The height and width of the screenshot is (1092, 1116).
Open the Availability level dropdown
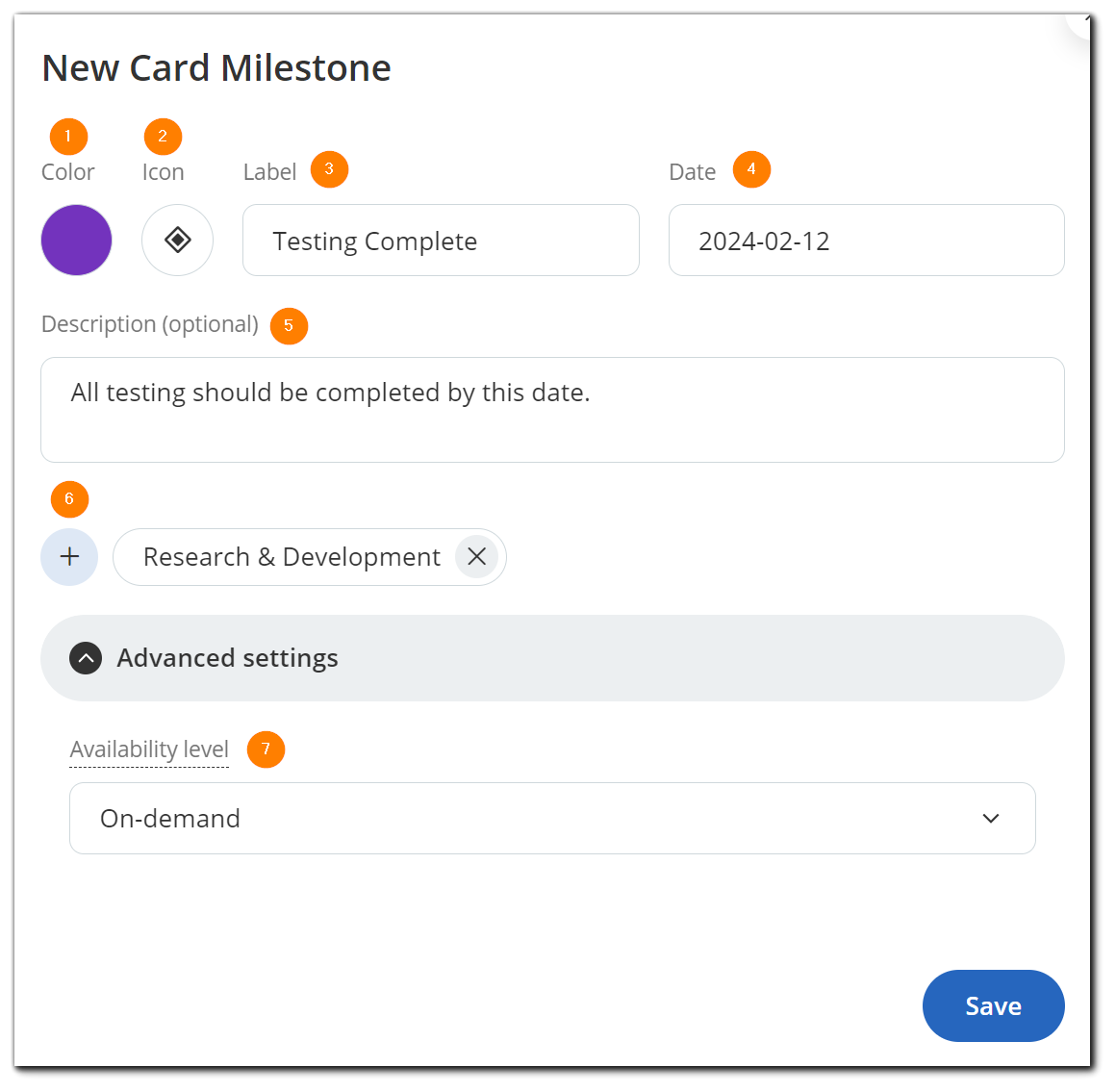click(552, 818)
